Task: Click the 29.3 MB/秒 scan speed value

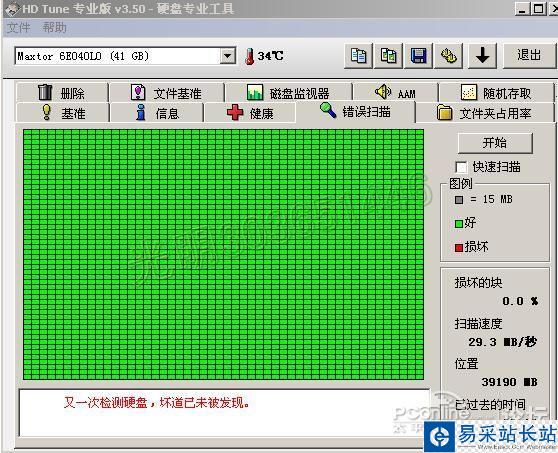Action: coord(502,342)
